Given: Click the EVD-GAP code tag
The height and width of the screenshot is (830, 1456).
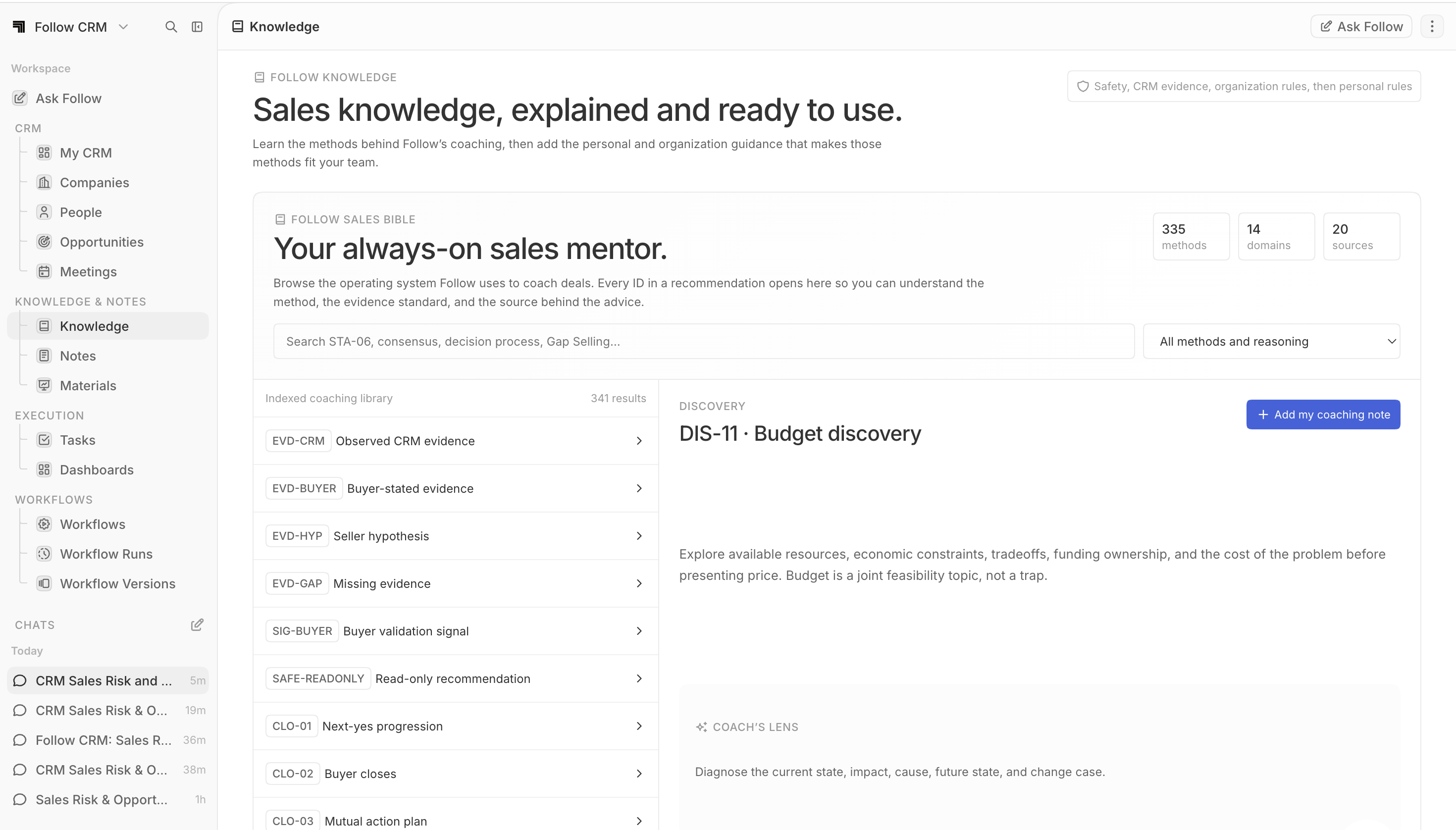Looking at the screenshot, I should tap(297, 583).
